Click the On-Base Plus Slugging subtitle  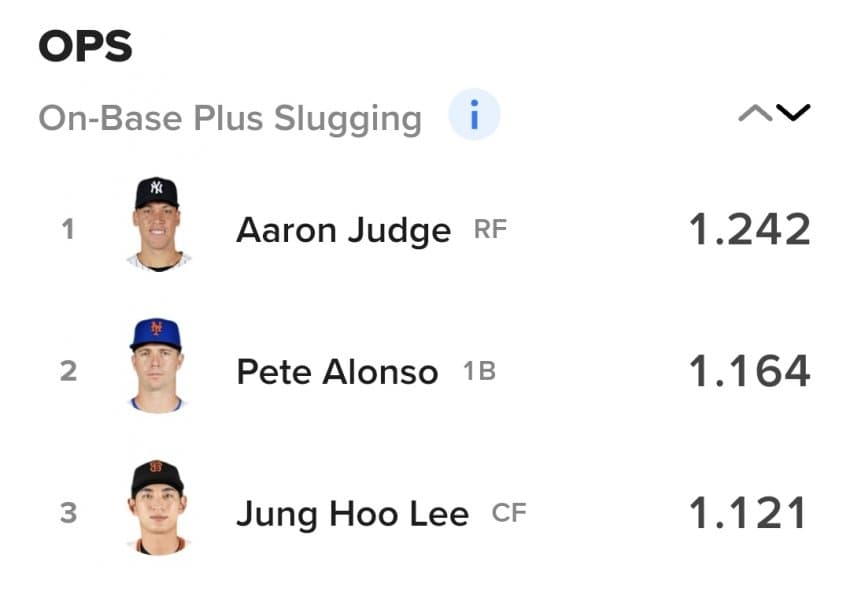pyautogui.click(x=230, y=119)
